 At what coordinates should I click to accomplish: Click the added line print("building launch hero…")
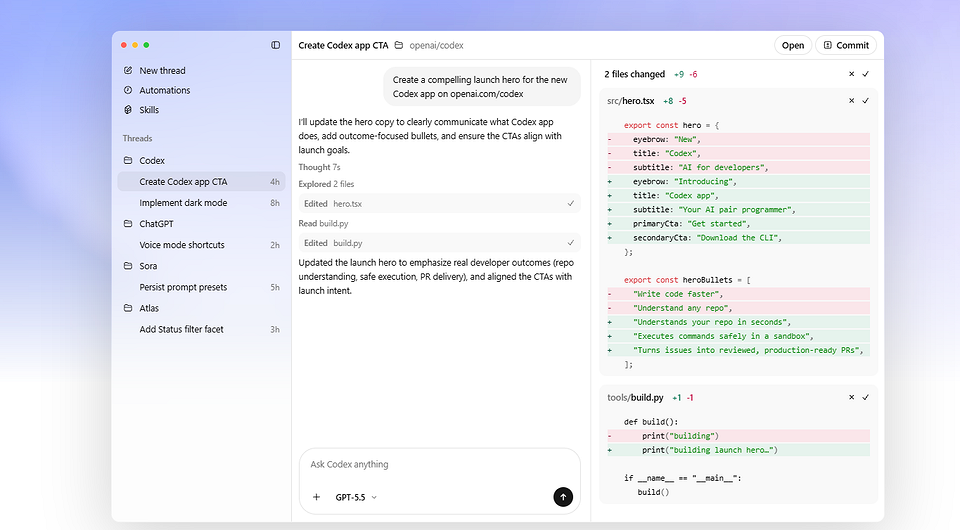(x=738, y=450)
